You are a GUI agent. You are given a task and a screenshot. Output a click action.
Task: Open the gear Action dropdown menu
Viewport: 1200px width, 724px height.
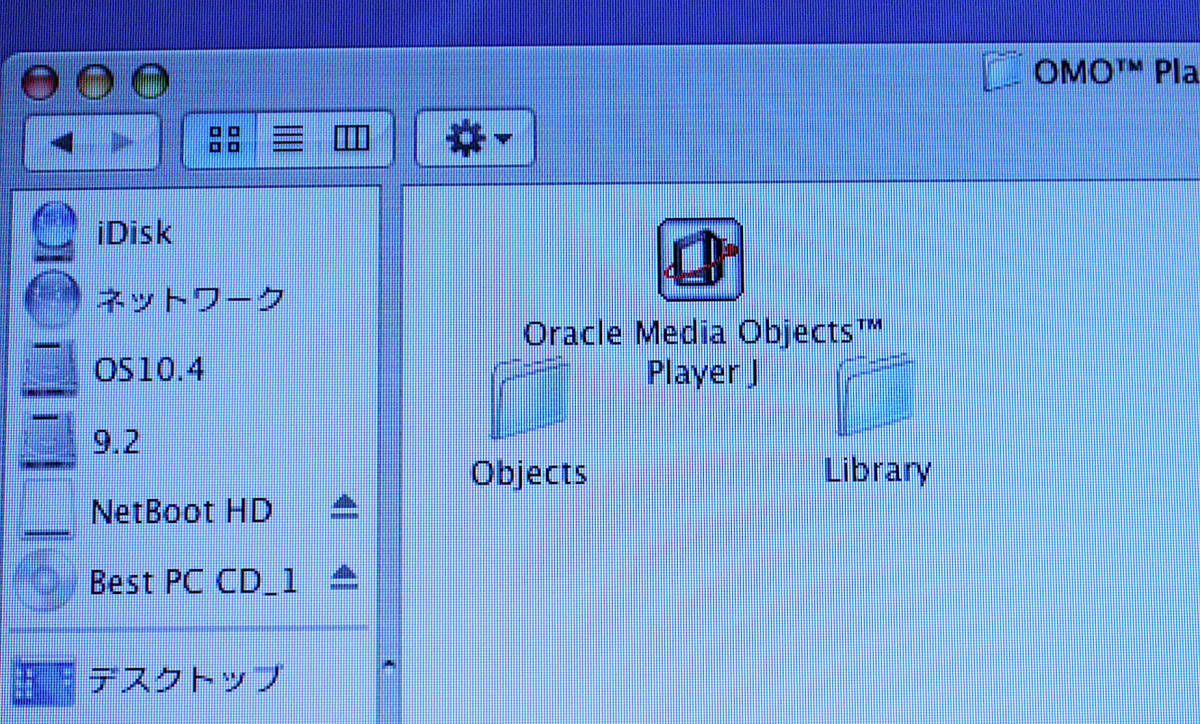pos(476,138)
